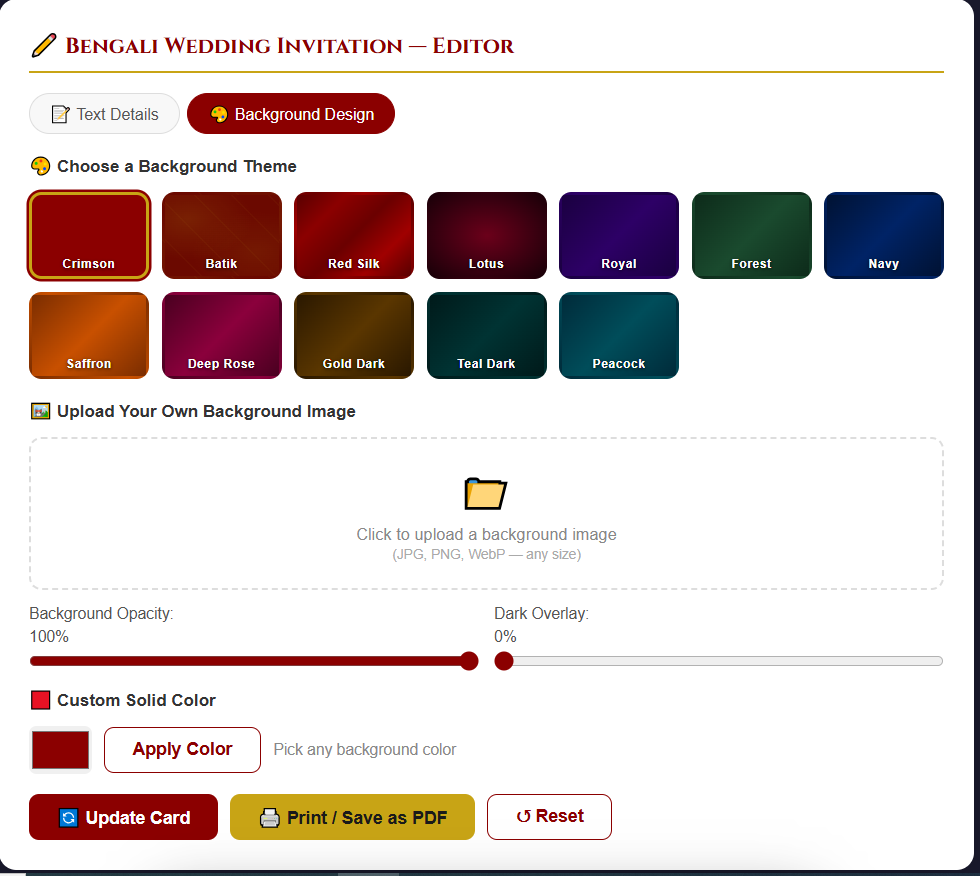The height and width of the screenshot is (876, 980).
Task: Choose the Batik background theme
Action: (221, 236)
